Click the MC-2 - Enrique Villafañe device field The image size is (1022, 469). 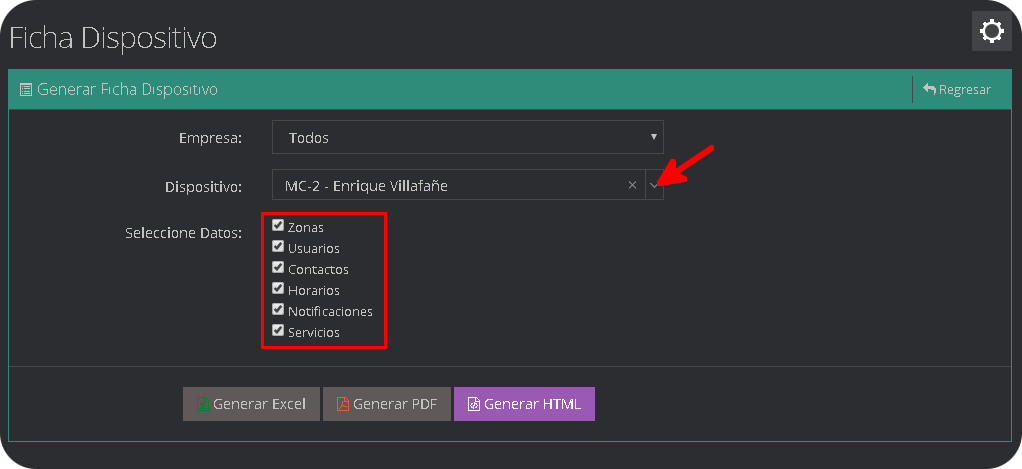(450, 185)
